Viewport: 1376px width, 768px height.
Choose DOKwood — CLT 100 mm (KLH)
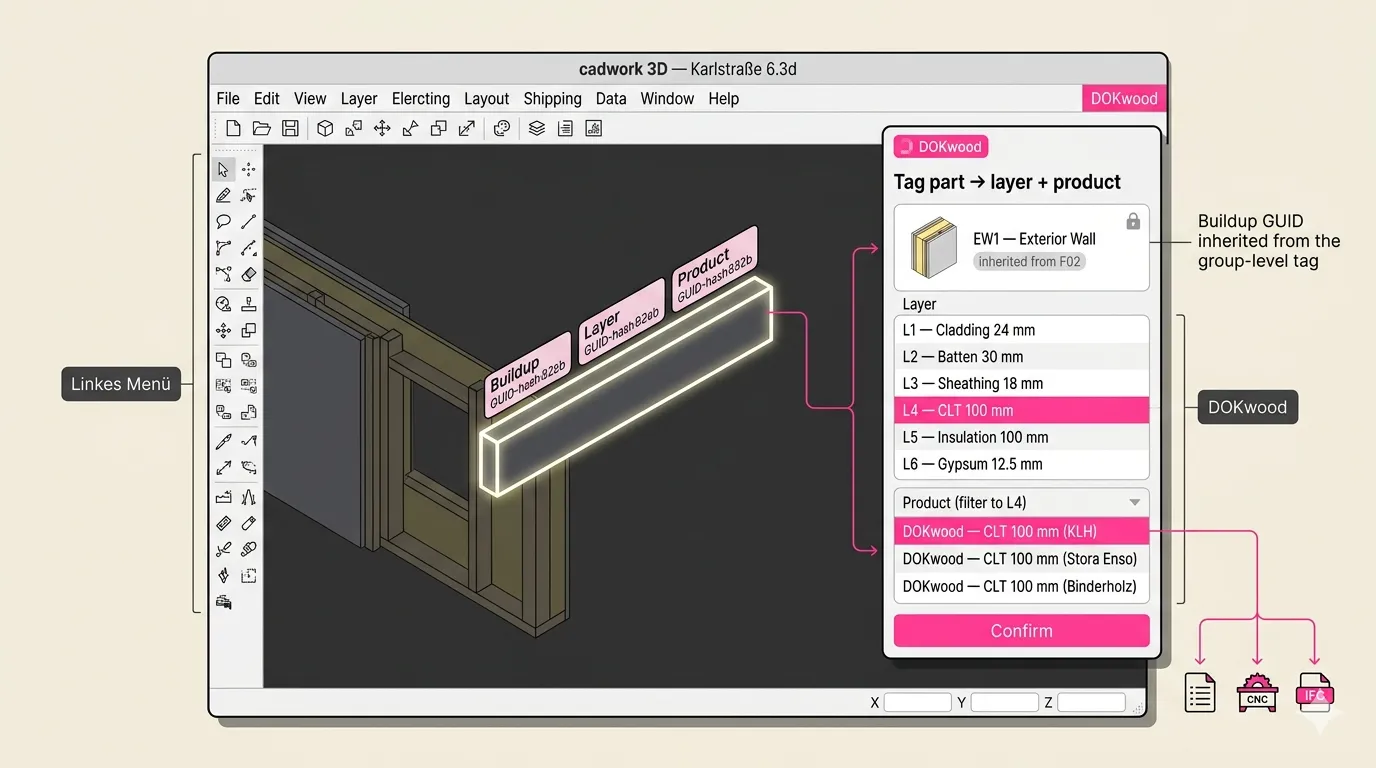coord(1021,532)
